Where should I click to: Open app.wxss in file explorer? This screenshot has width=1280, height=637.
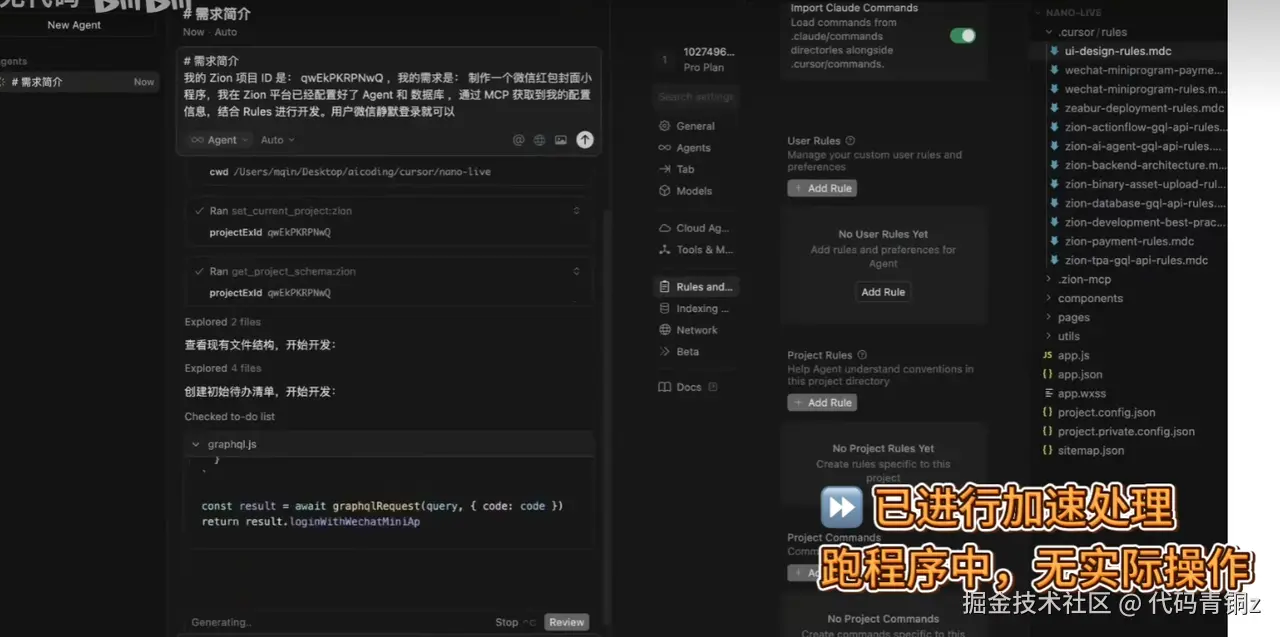point(1081,393)
